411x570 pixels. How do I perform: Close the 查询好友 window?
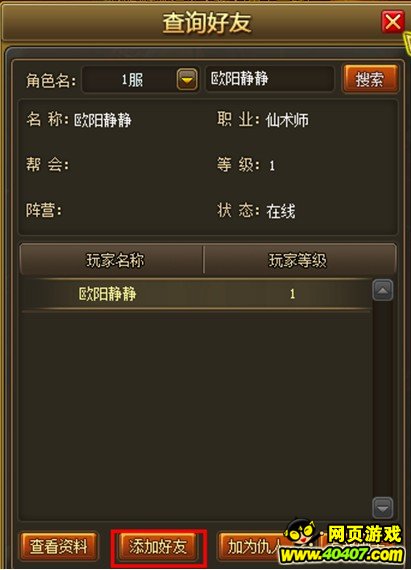tap(392, 21)
